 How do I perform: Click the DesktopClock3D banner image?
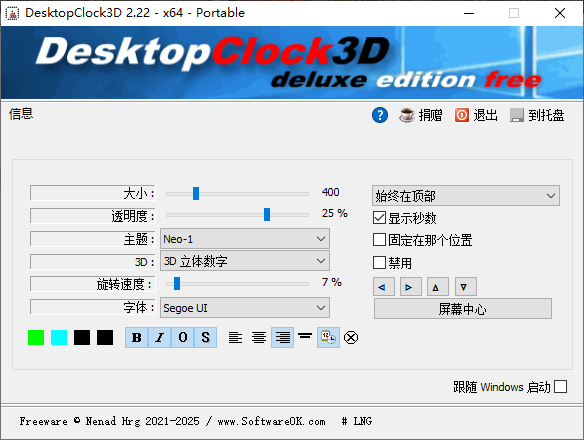[x=292, y=62]
